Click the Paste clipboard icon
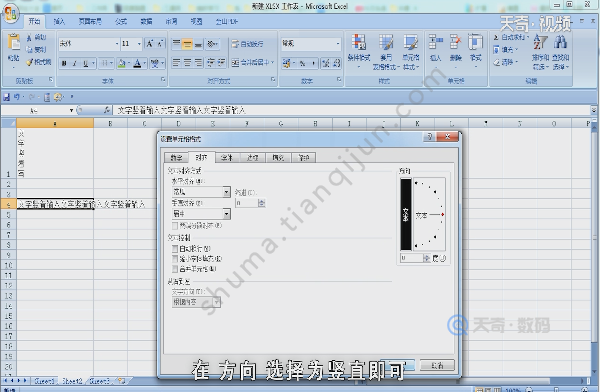Viewport: 600px width, 392px height. click(14, 42)
